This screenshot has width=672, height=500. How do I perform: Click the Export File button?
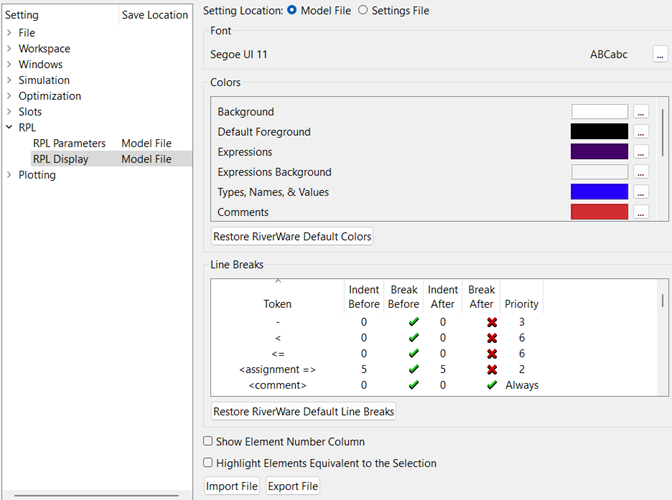292,486
